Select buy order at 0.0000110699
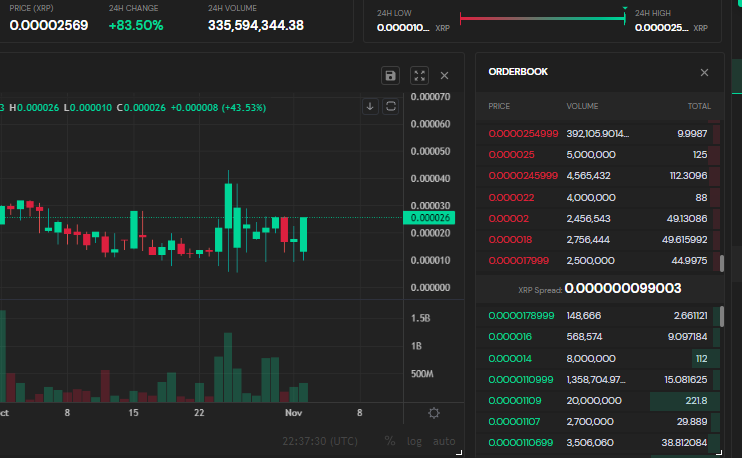This screenshot has height=458, width=742. coord(598,443)
